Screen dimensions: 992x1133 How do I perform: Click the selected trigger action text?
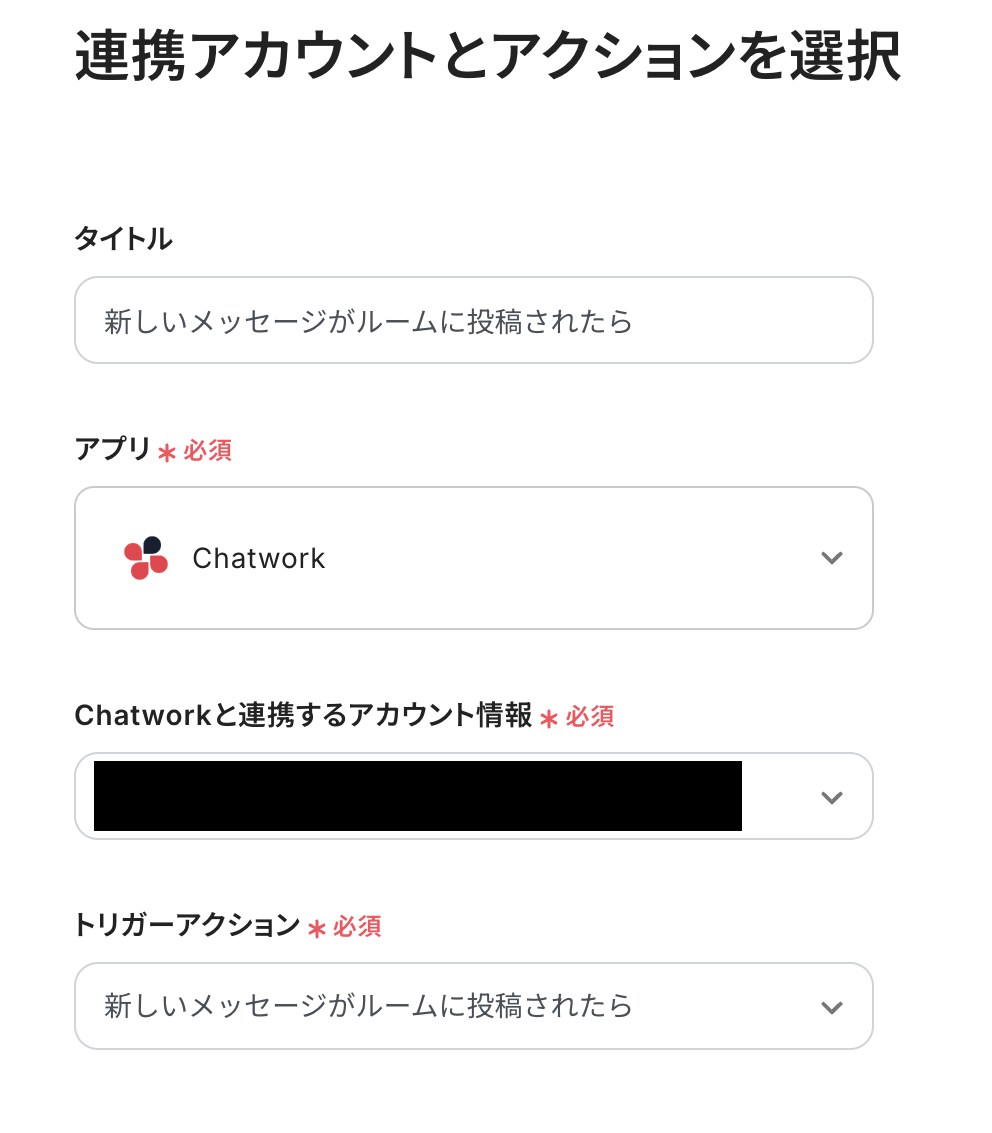[x=368, y=1006]
